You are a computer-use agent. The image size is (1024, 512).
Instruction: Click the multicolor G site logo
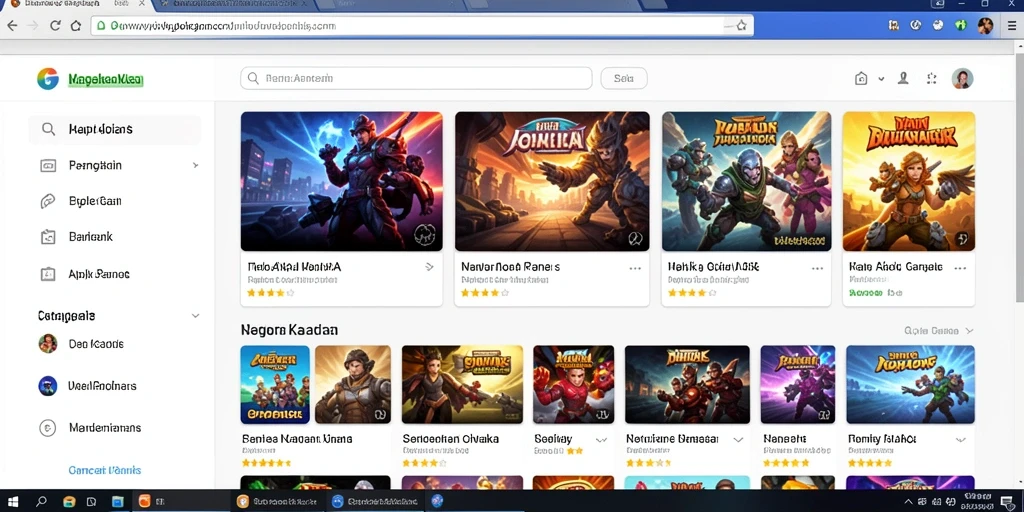(x=48, y=78)
